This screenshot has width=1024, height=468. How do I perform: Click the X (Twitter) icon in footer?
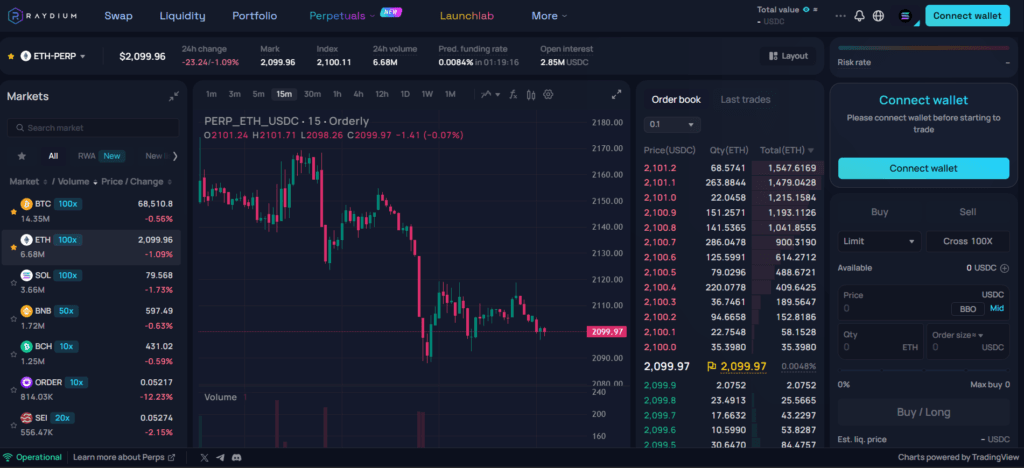coord(204,458)
